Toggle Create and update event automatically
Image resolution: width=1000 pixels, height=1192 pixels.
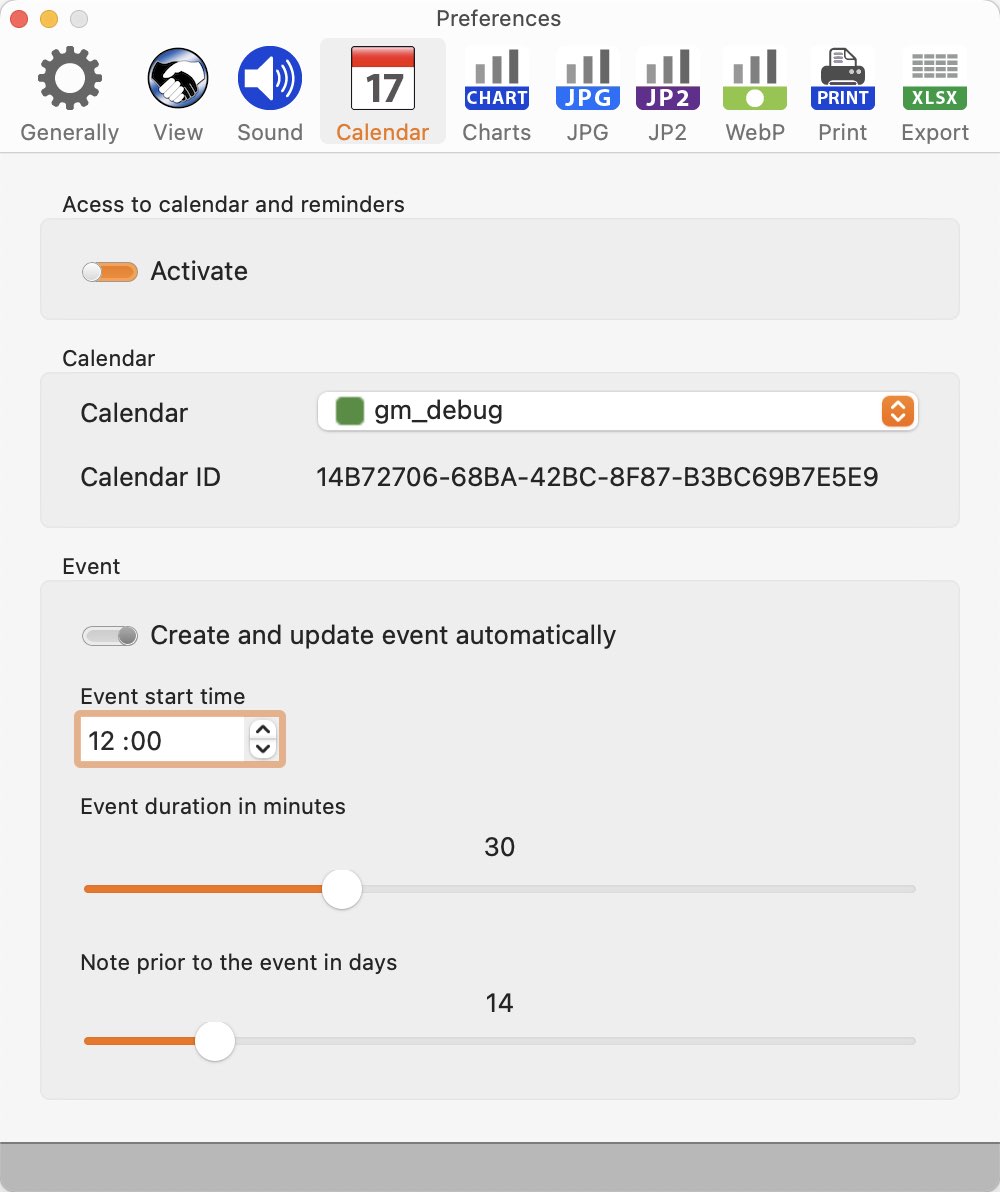[110, 636]
